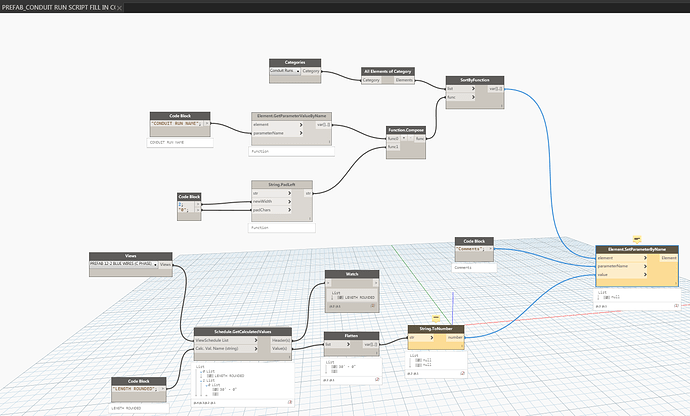Edit the code block containing 2 and "0"
The height and width of the screenshot is (416, 690).
coord(186,207)
